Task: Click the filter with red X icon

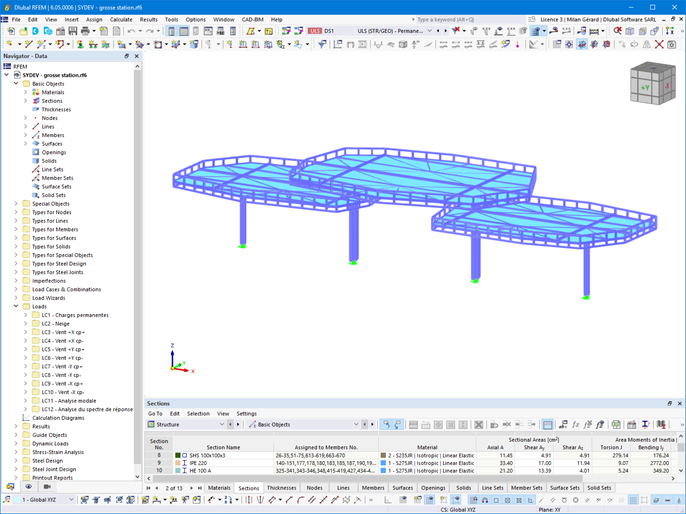Action: [456, 31]
